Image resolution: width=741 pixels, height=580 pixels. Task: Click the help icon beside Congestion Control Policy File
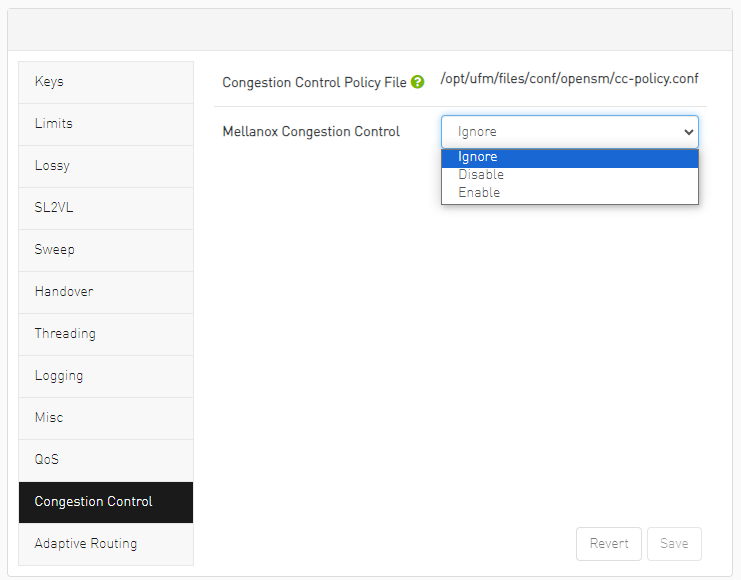click(x=418, y=82)
